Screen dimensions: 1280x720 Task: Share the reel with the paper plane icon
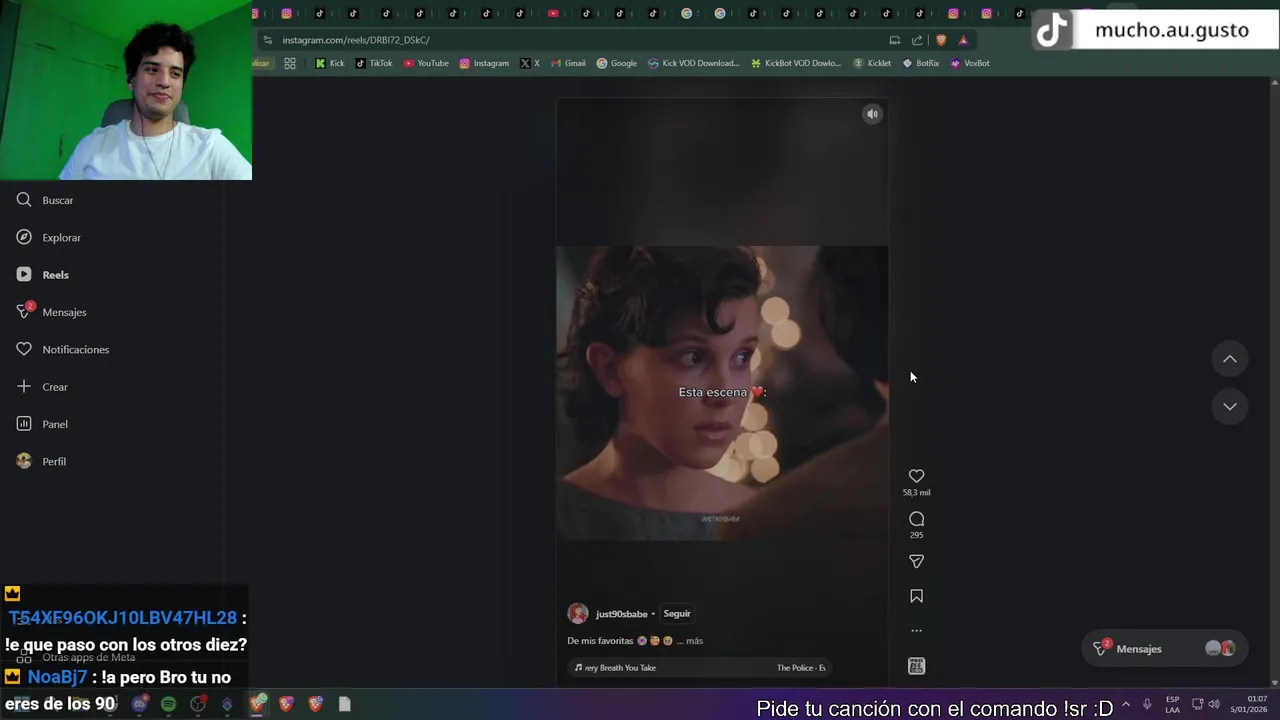pos(916,561)
